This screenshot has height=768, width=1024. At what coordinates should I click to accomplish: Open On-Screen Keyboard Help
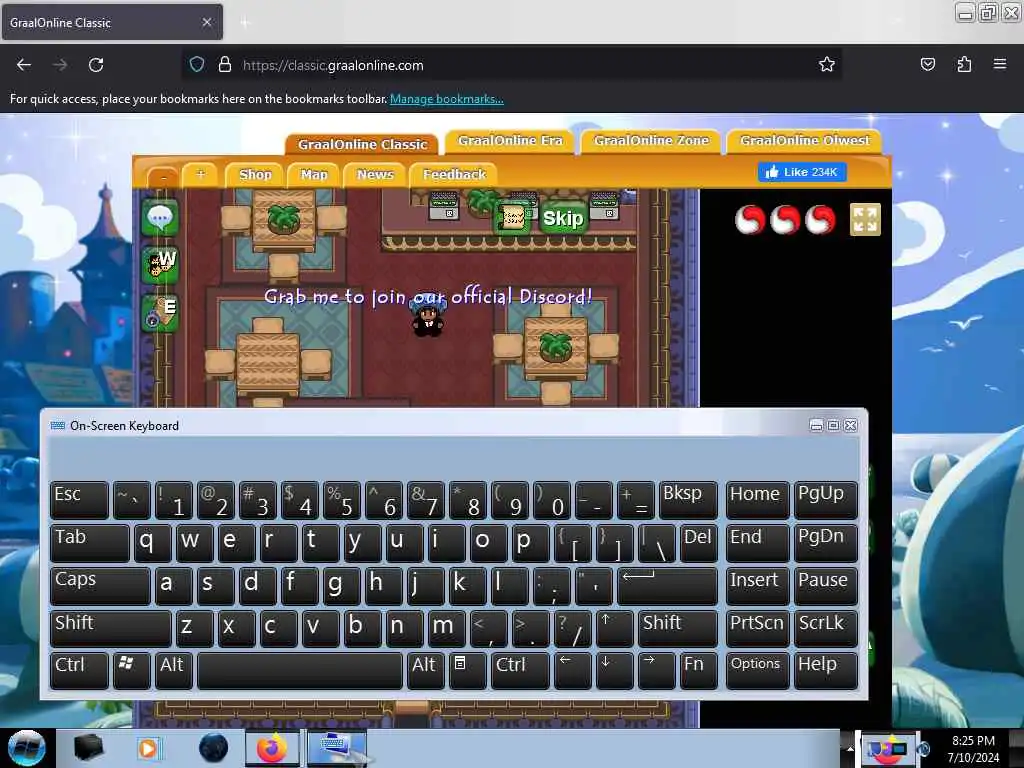(825, 671)
